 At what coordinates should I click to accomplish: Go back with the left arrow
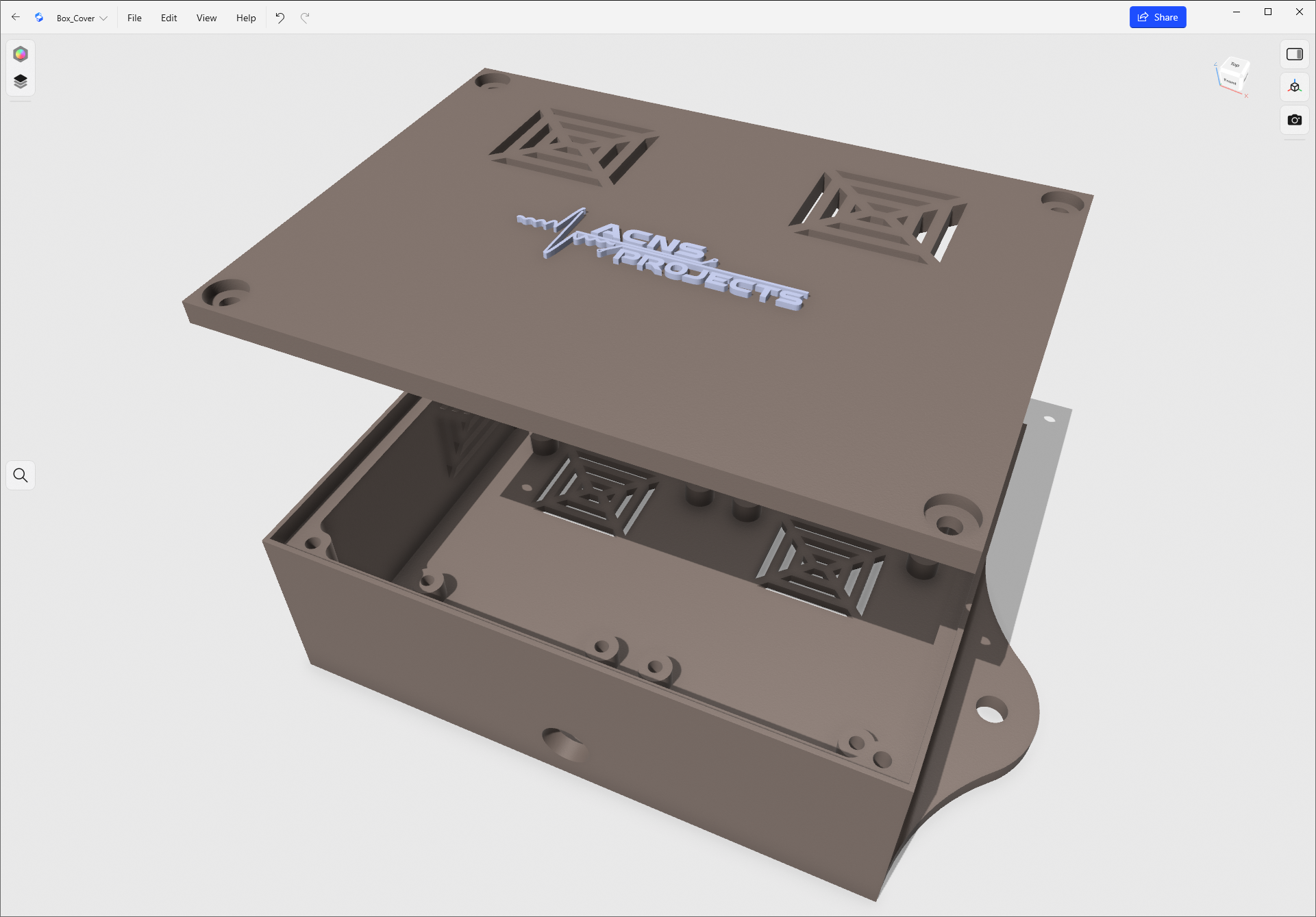point(16,18)
